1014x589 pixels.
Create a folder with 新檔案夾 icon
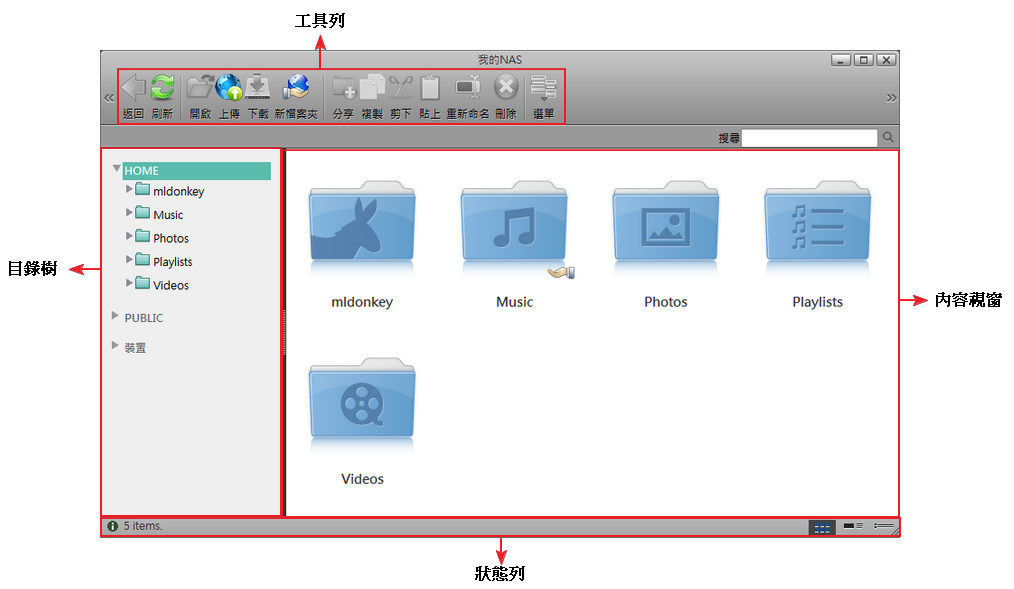(x=295, y=88)
